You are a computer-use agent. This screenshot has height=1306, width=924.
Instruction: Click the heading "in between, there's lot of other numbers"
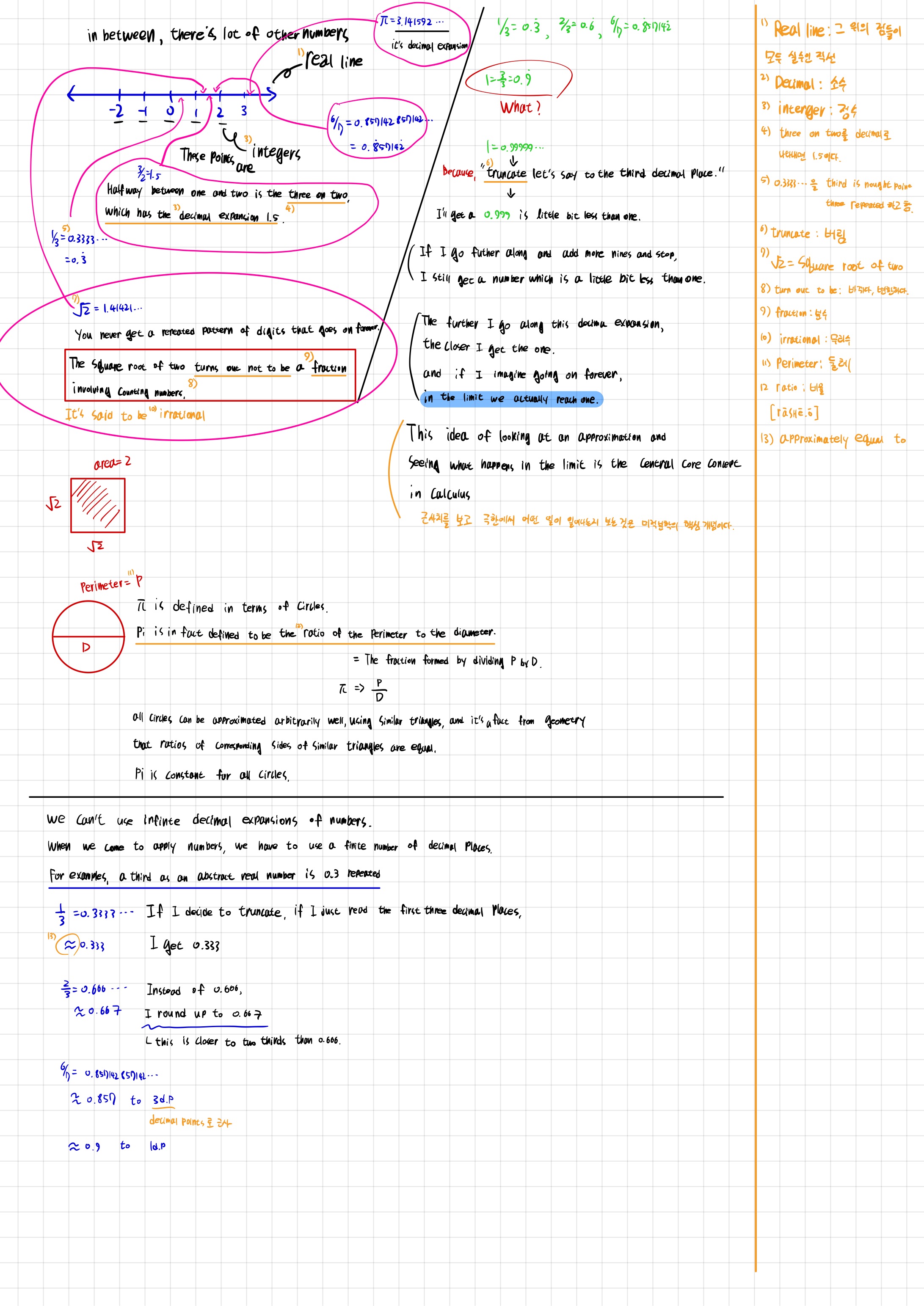pyautogui.click(x=218, y=34)
